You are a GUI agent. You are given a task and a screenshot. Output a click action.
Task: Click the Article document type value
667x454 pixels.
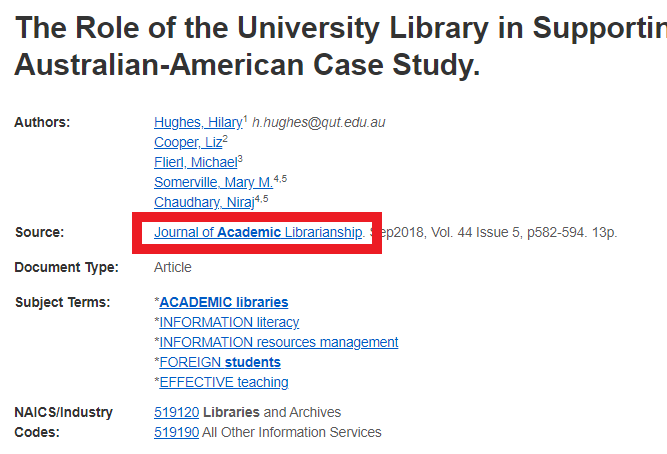(173, 267)
